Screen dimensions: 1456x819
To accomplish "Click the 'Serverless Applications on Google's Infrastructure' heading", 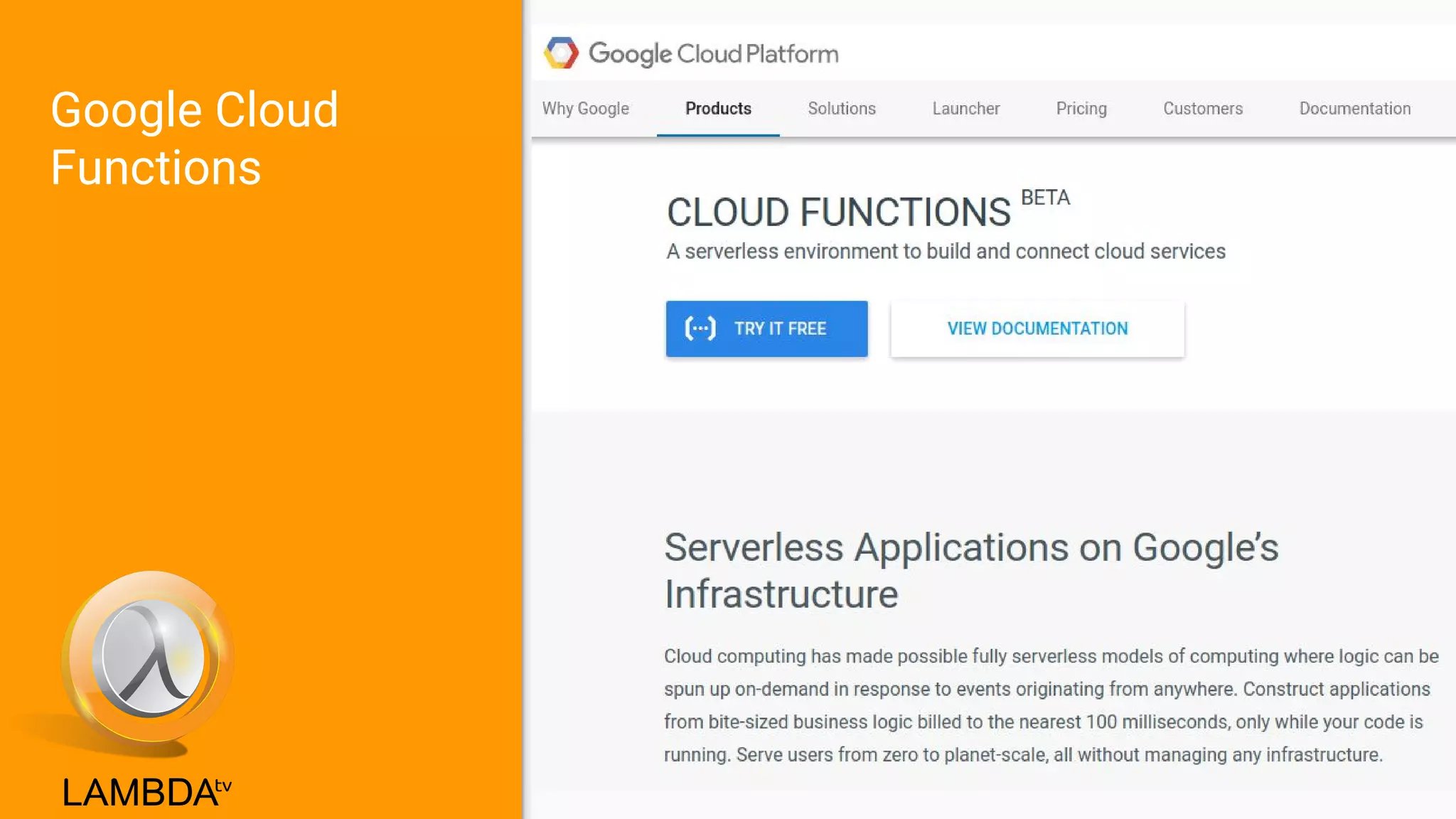I will [971, 570].
